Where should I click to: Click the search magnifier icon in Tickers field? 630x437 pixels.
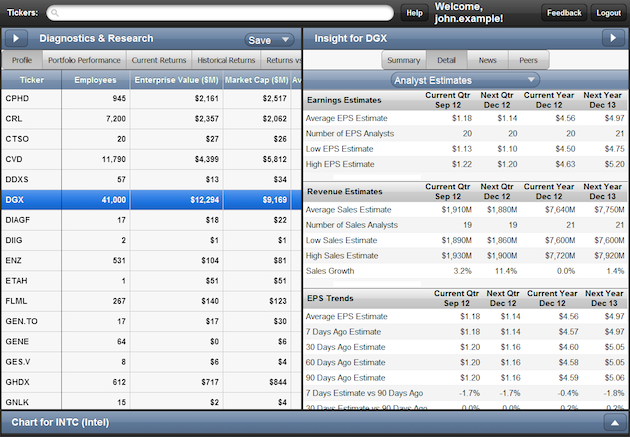[55, 13]
